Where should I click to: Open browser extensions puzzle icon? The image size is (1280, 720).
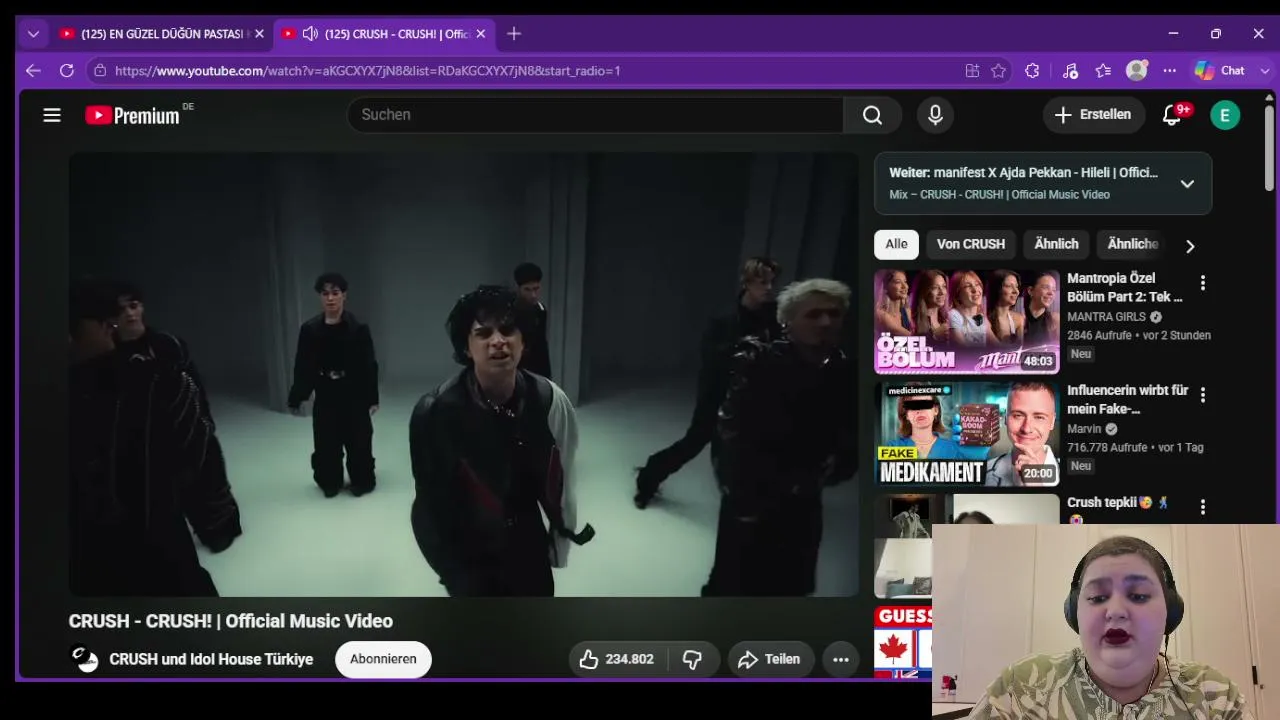point(1032,71)
